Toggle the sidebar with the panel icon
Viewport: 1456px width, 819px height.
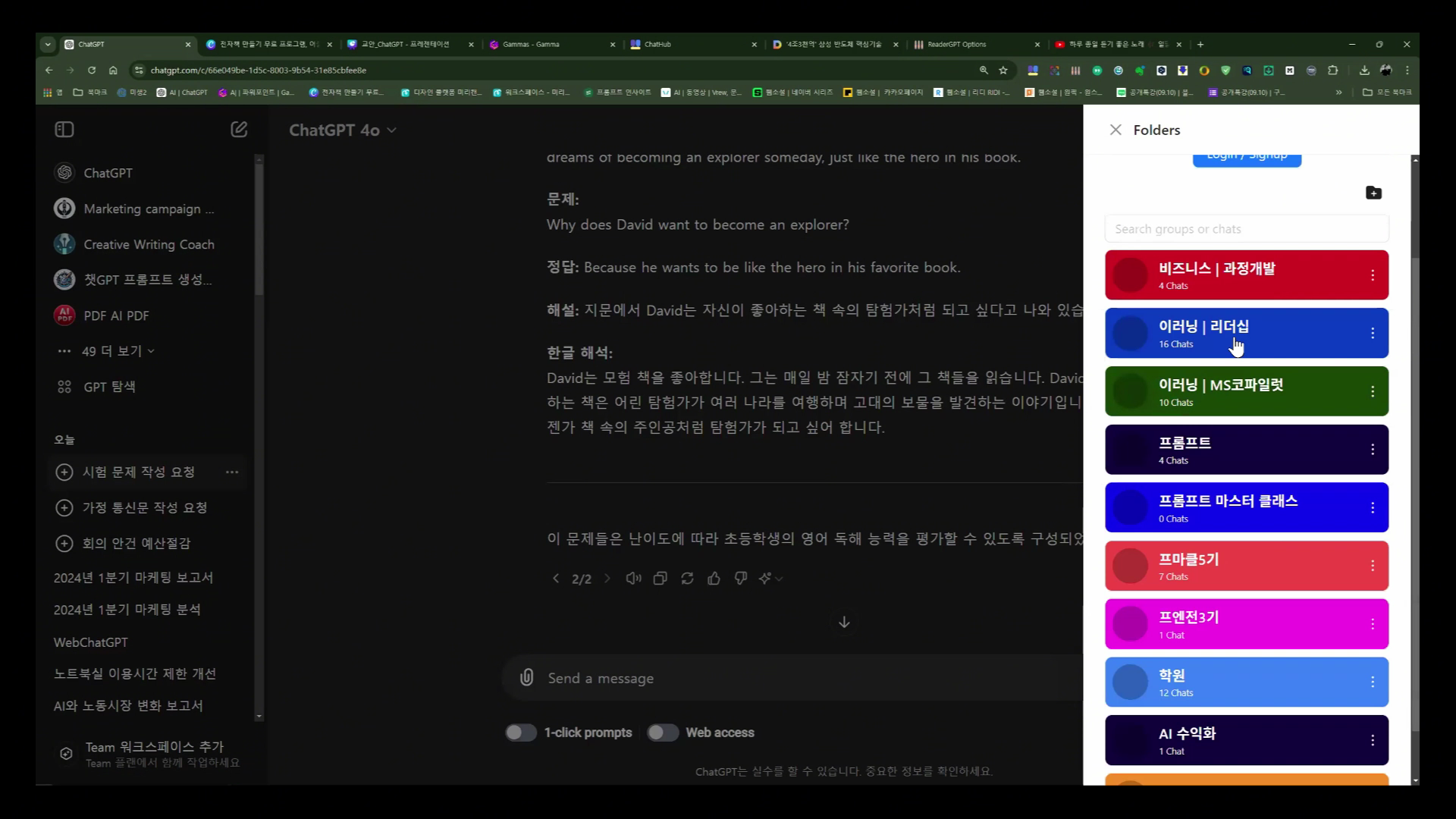pos(64,129)
